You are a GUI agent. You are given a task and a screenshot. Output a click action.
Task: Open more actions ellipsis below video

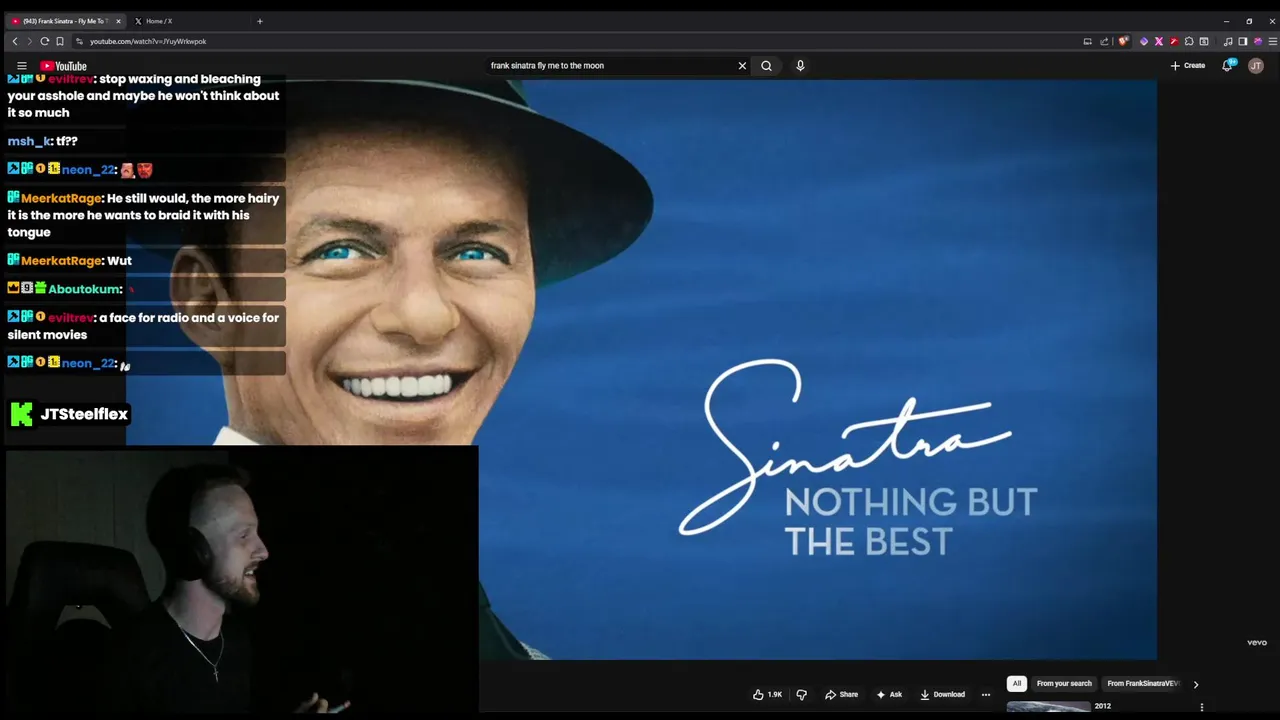(986, 695)
